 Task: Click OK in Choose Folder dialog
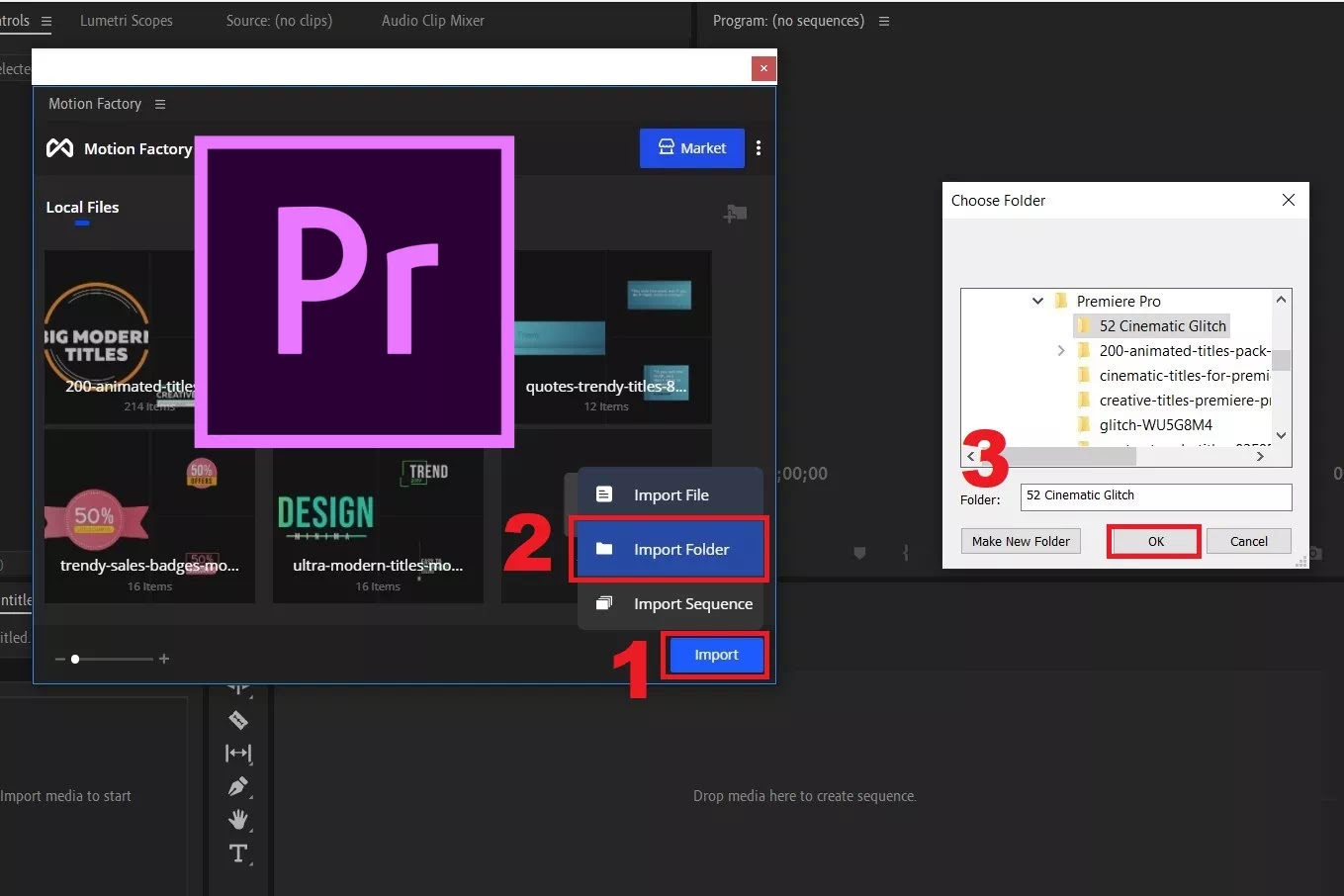tap(1155, 541)
